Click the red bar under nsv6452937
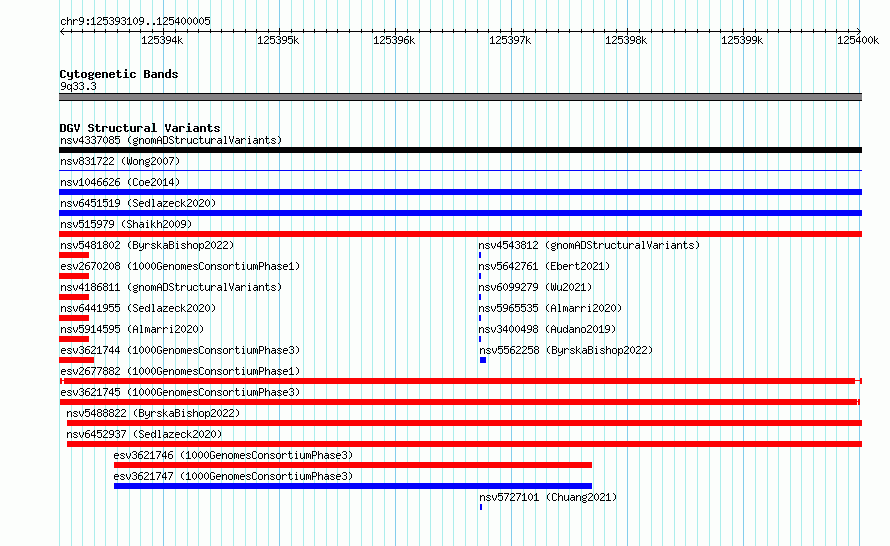Viewport: 890px width, 546px height. 464,444
